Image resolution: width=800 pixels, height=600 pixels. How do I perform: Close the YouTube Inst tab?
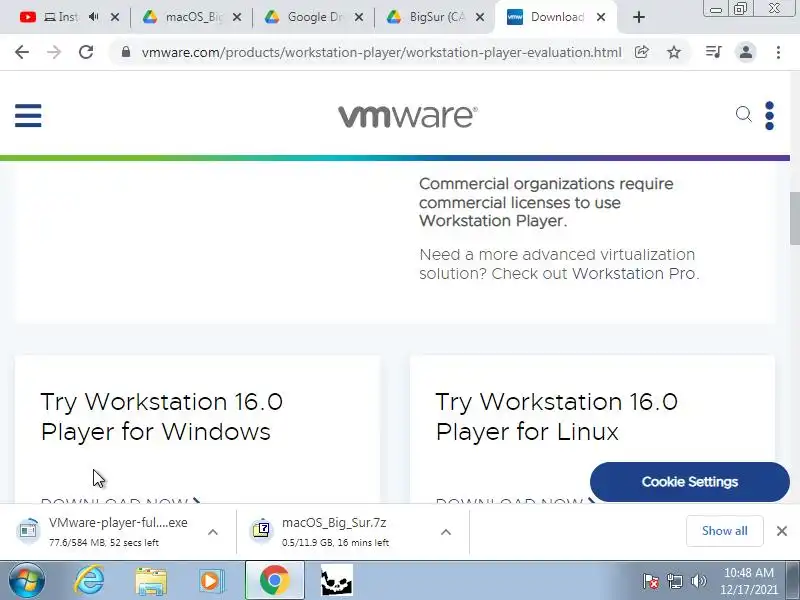coord(115,17)
